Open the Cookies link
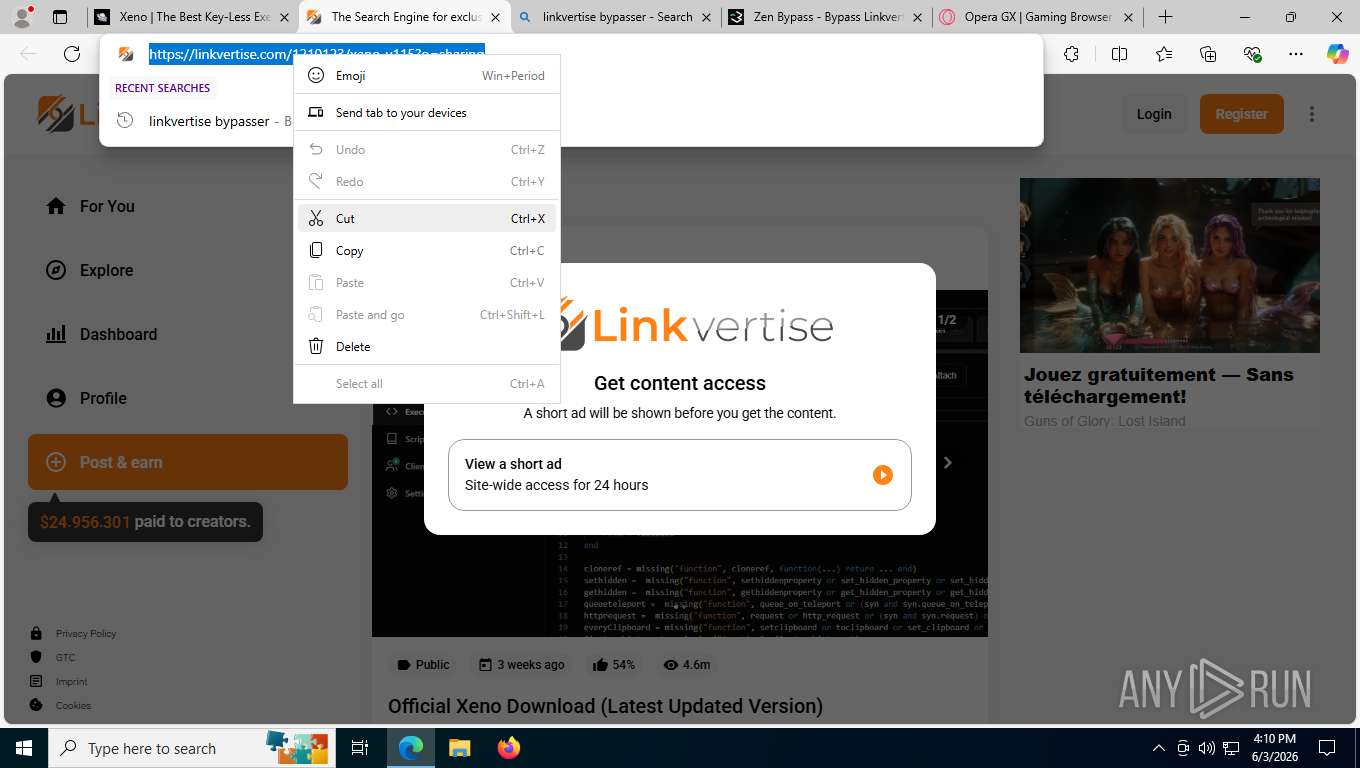Viewport: 1360px width, 768px height. pos(73,706)
